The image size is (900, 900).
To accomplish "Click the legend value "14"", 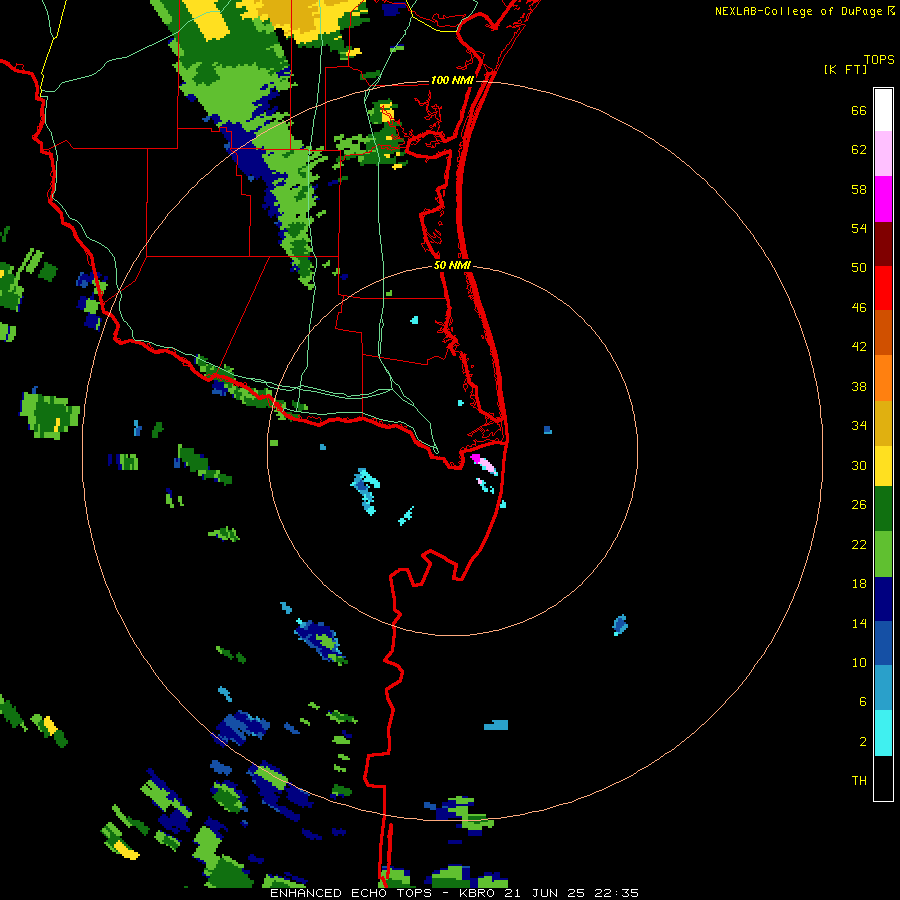I will (x=859, y=623).
